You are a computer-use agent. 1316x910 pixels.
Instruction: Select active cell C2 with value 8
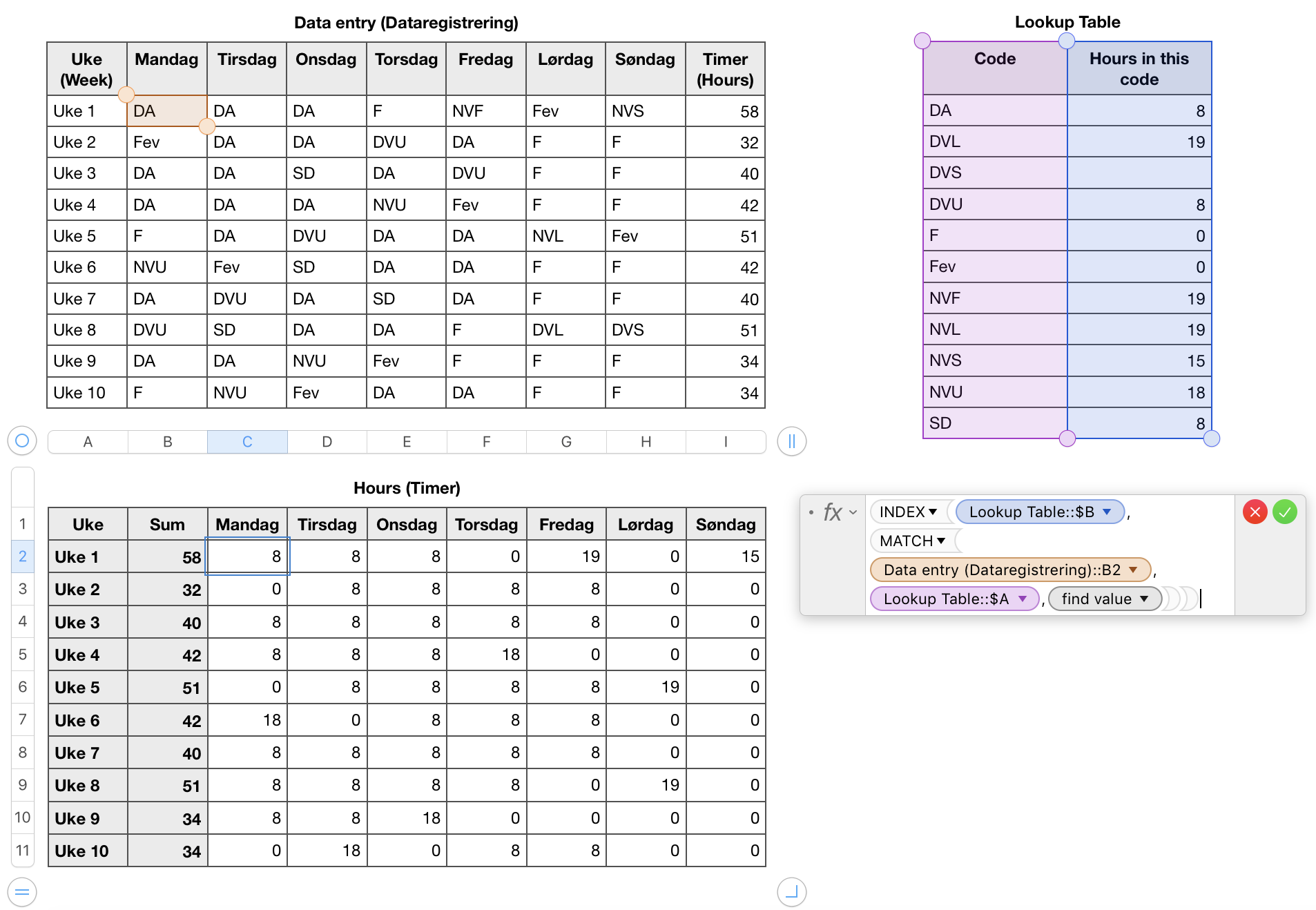[x=247, y=556]
